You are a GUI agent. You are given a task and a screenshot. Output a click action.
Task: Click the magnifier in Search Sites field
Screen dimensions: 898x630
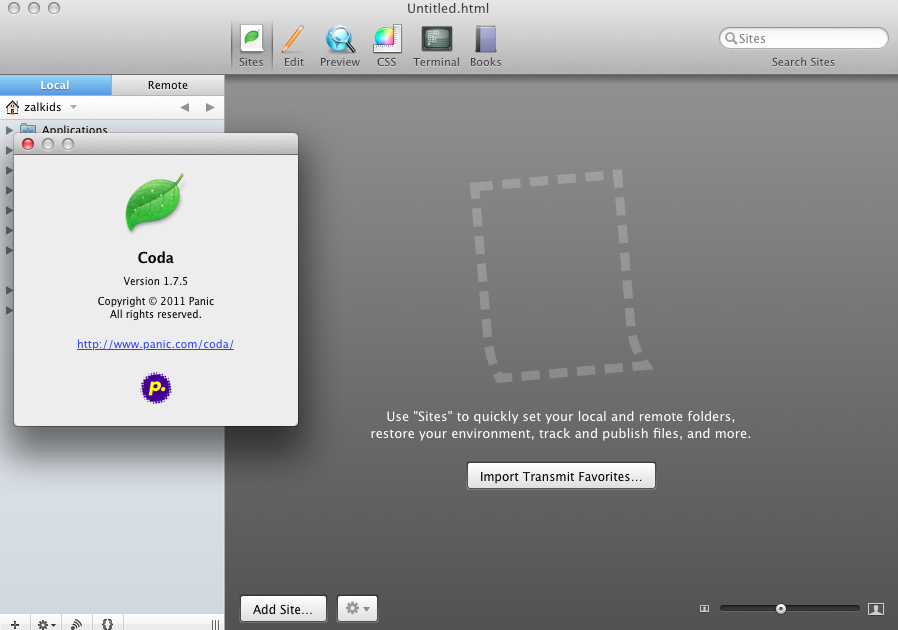(731, 38)
